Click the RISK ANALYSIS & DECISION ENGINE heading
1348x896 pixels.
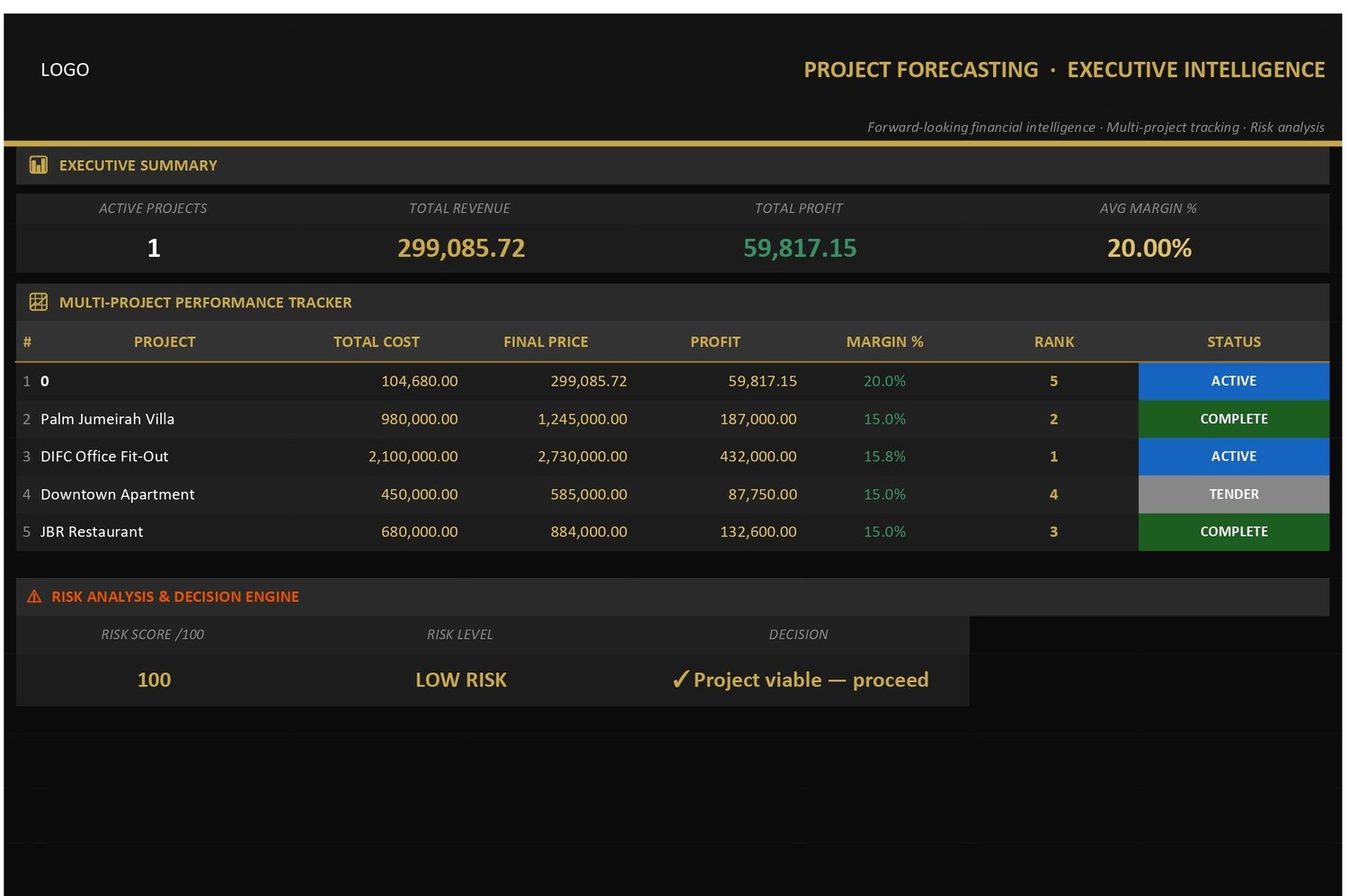pos(175,597)
